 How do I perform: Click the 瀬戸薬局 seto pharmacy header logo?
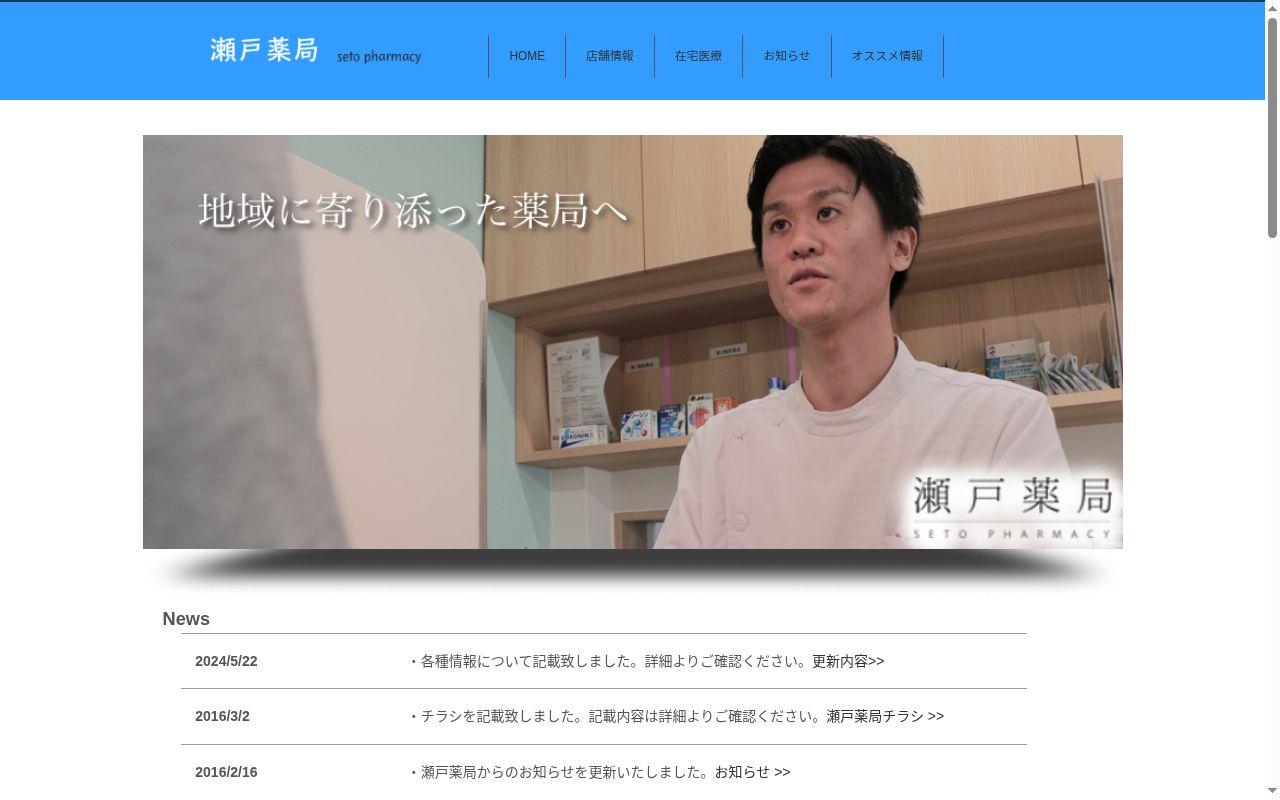[x=316, y=51]
